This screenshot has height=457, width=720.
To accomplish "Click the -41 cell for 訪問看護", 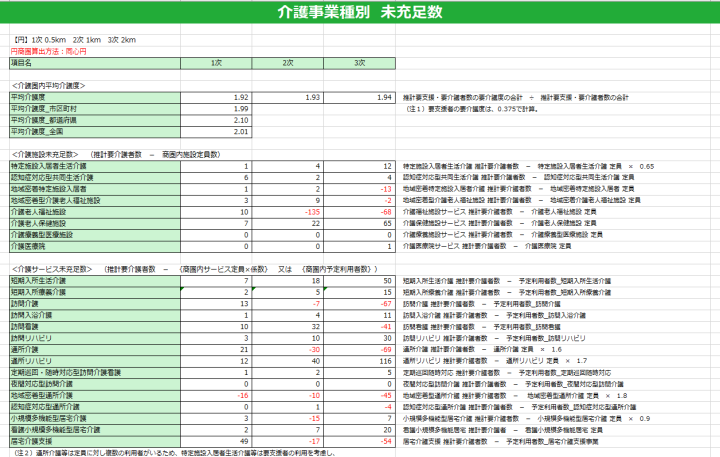I will (360, 327).
